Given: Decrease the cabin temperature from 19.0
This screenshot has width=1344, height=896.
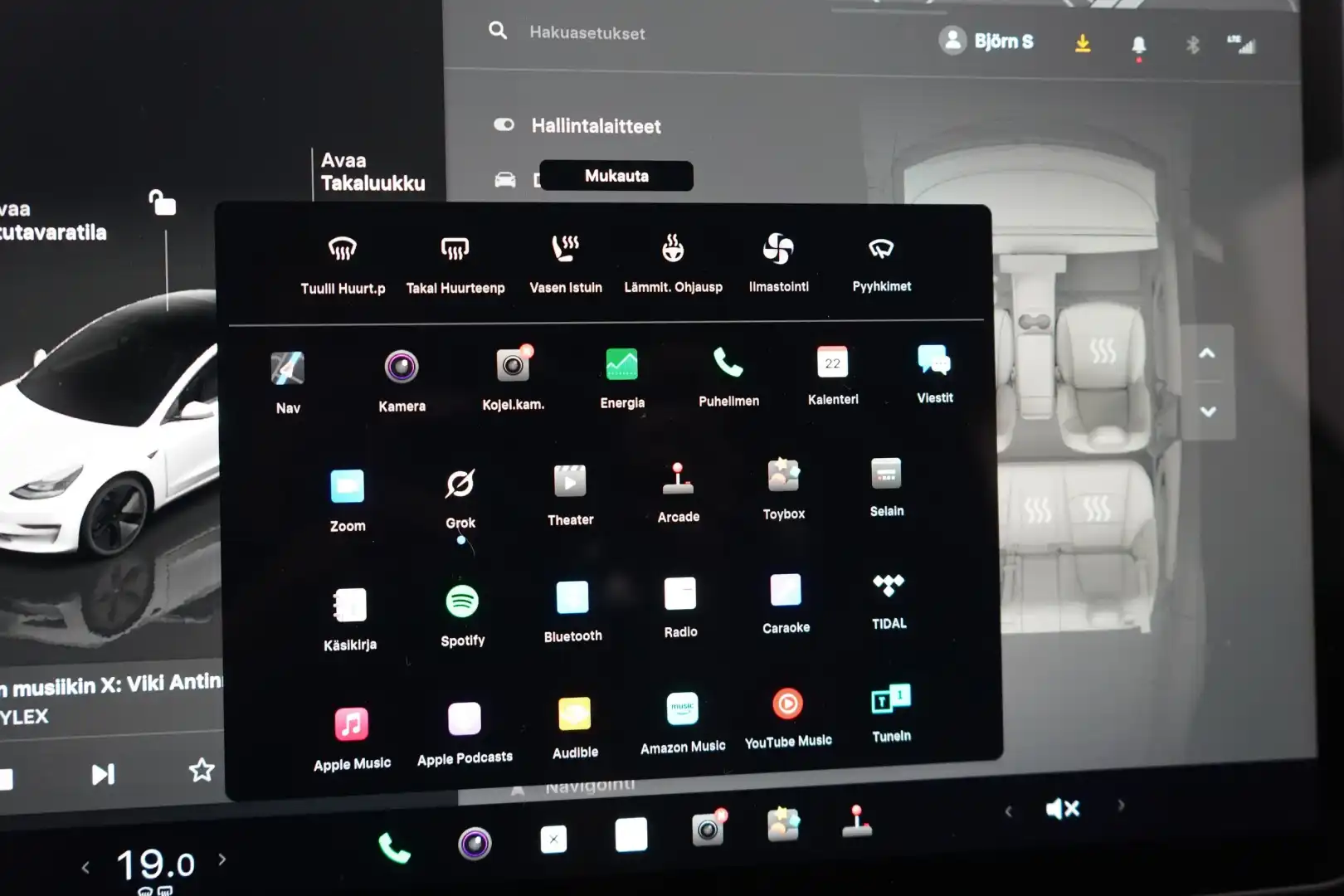Looking at the screenshot, I should click(x=85, y=868).
